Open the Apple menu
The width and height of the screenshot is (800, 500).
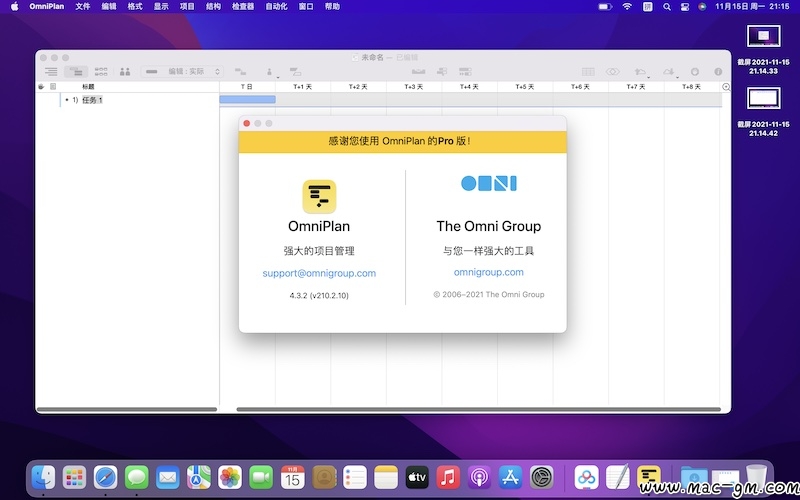[14, 7]
